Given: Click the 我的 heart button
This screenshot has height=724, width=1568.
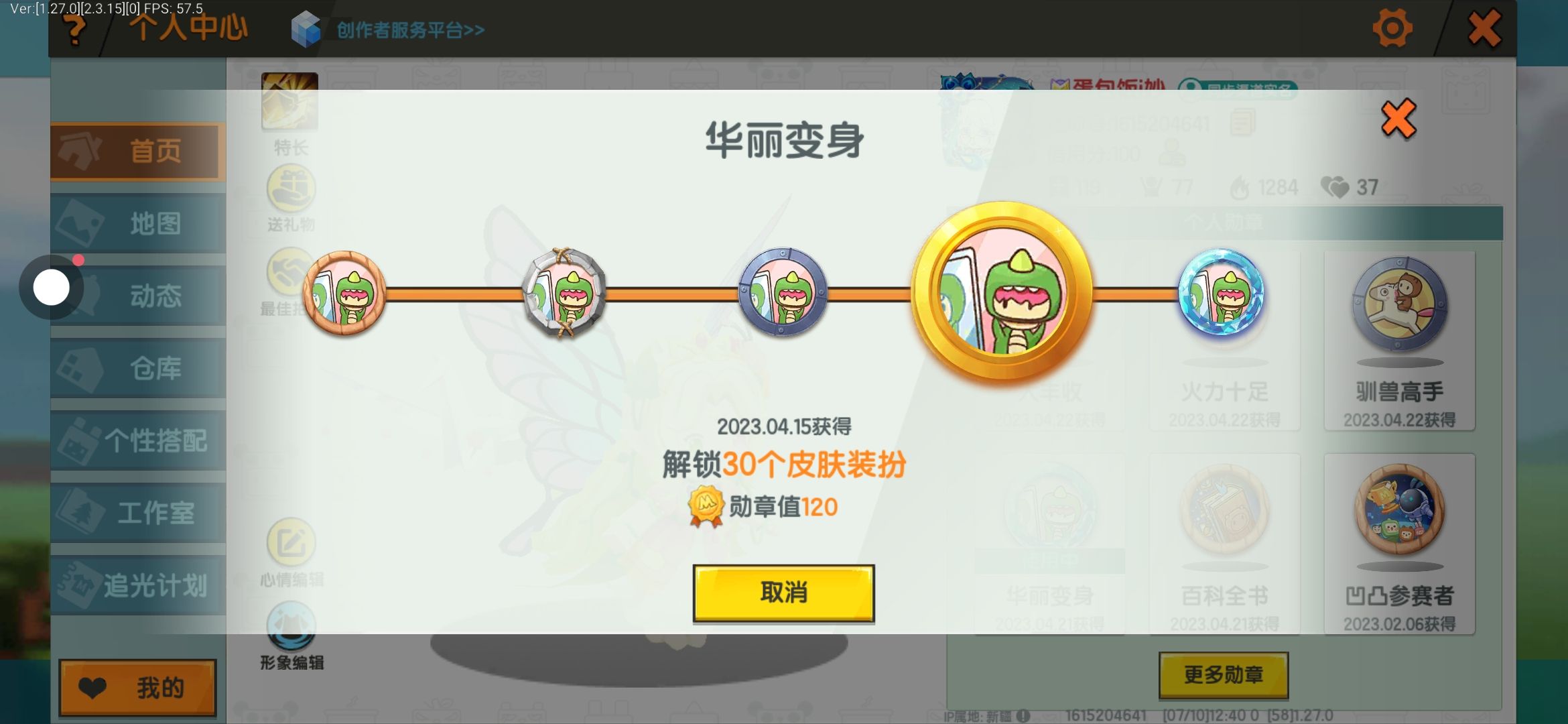Looking at the screenshot, I should tap(137, 688).
